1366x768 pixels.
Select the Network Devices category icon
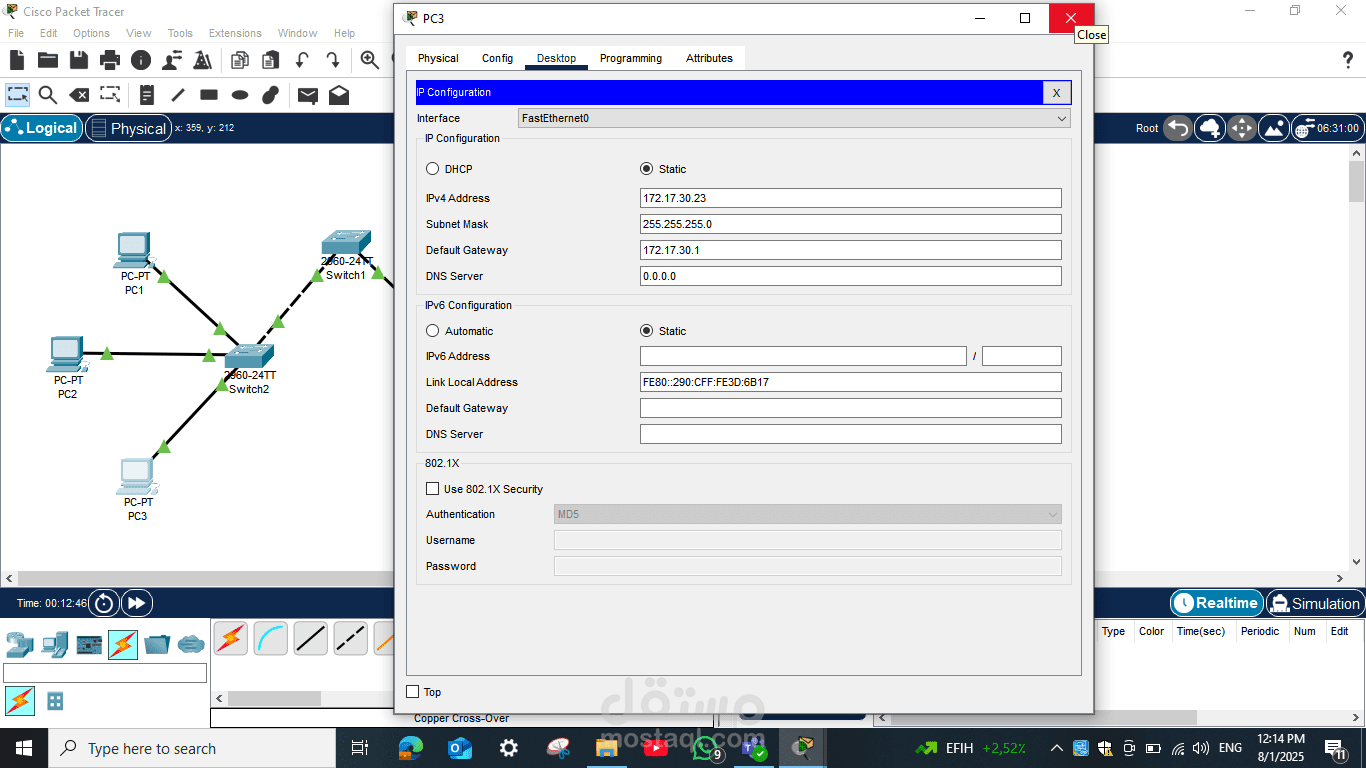(20, 644)
